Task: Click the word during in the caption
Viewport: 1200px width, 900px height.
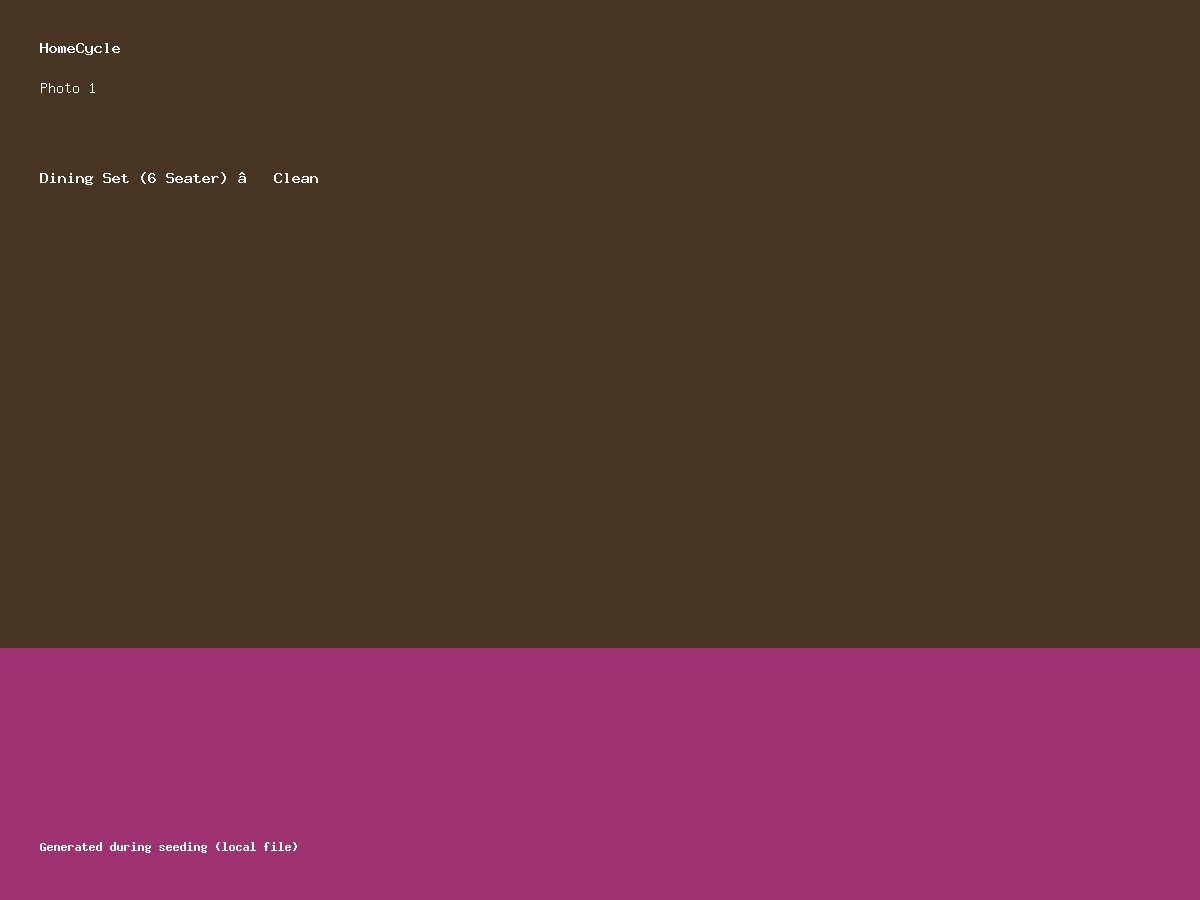Action: coord(130,847)
